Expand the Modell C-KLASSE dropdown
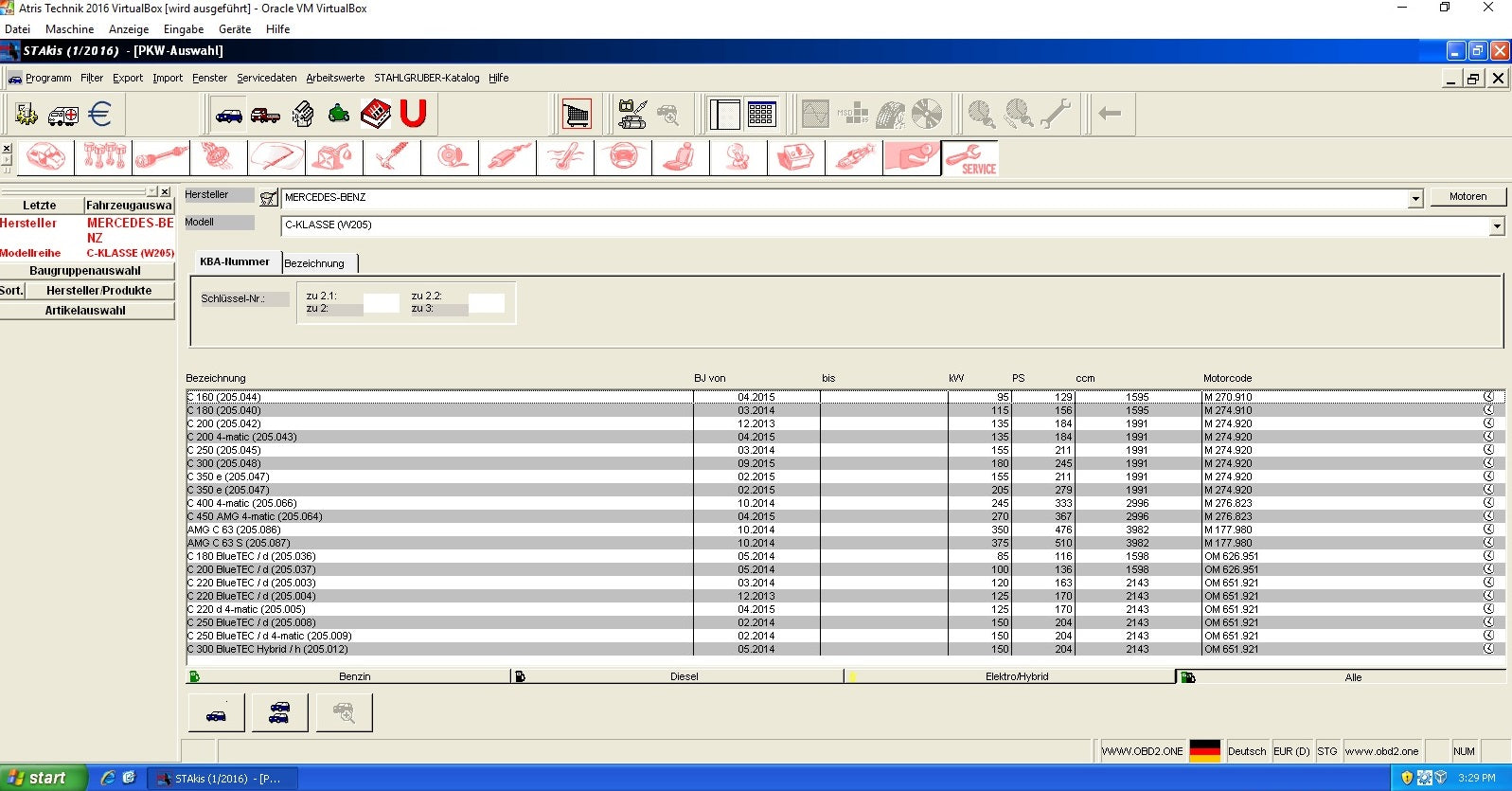Screen dimensions: 1512x791 [1497, 226]
